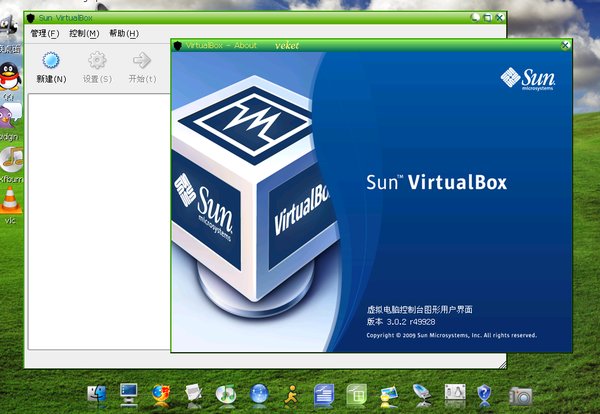Viewport: 600px width, 414px height.
Task: Click the Sun microsystems logo in About dialog
Action: click(528, 79)
